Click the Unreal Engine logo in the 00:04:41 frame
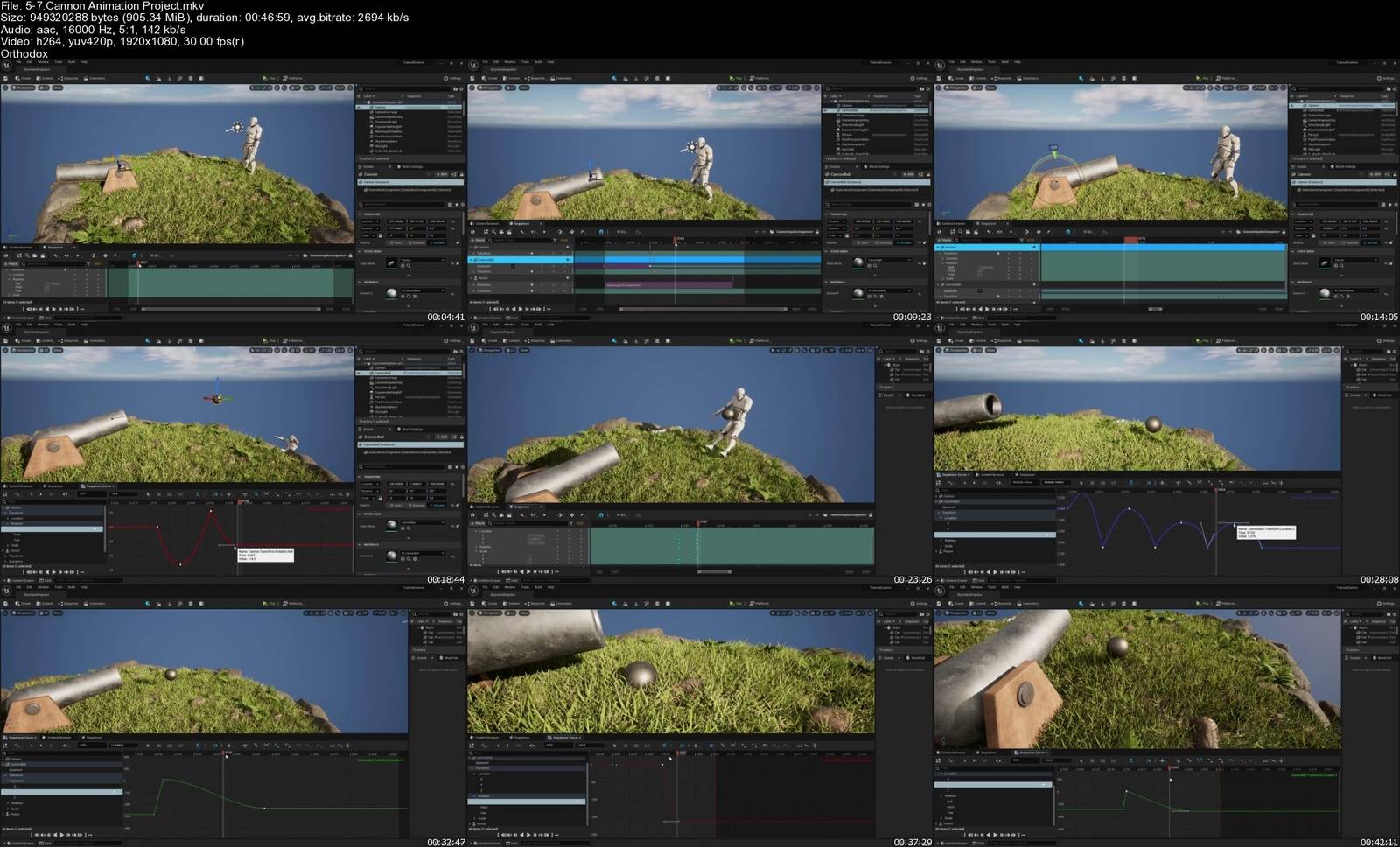 pyautogui.click(x=6, y=65)
